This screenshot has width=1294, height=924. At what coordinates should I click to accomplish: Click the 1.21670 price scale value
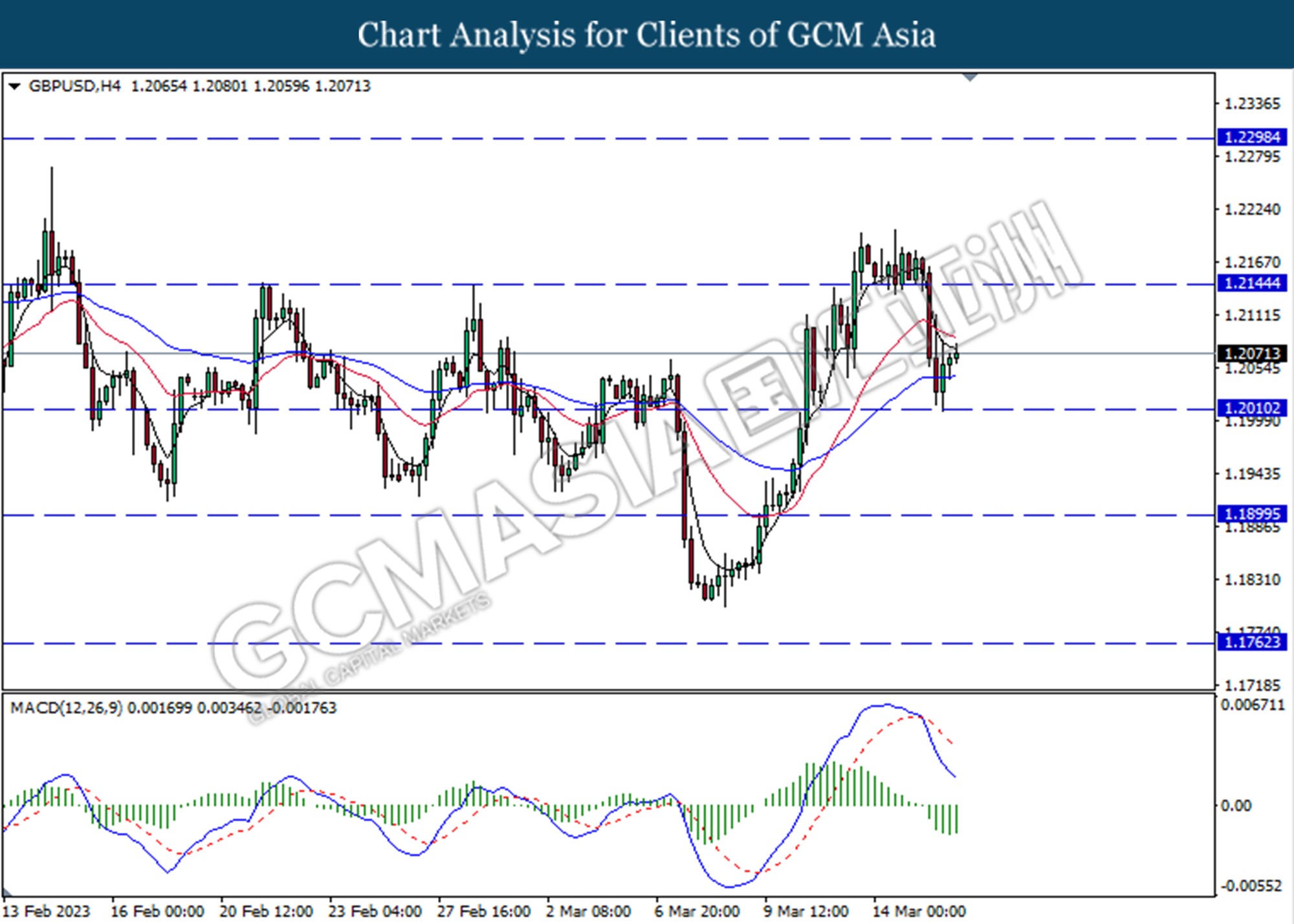pyautogui.click(x=1253, y=263)
